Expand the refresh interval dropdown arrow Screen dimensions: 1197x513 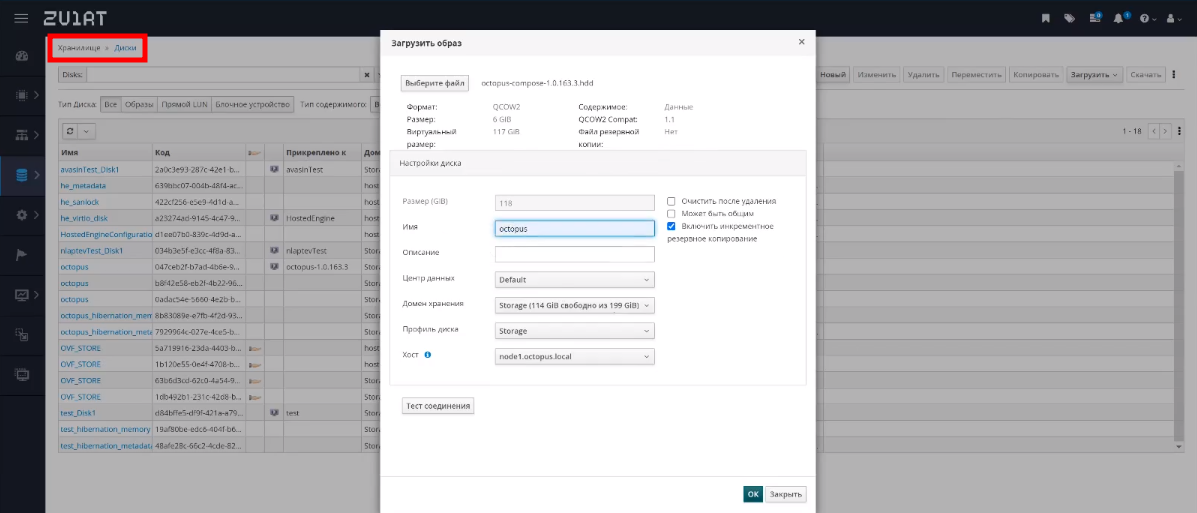point(86,131)
